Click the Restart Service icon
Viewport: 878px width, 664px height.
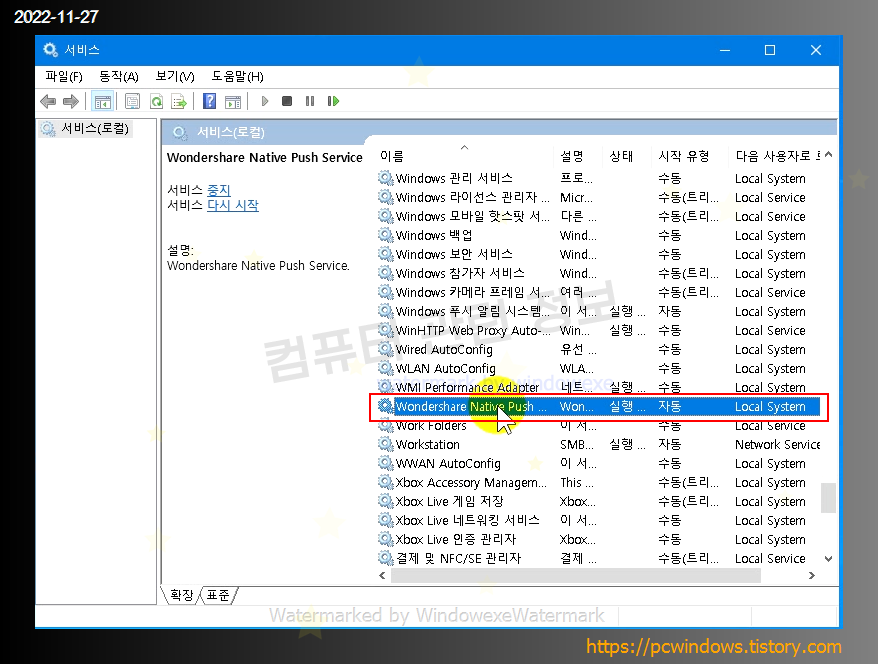click(x=333, y=101)
